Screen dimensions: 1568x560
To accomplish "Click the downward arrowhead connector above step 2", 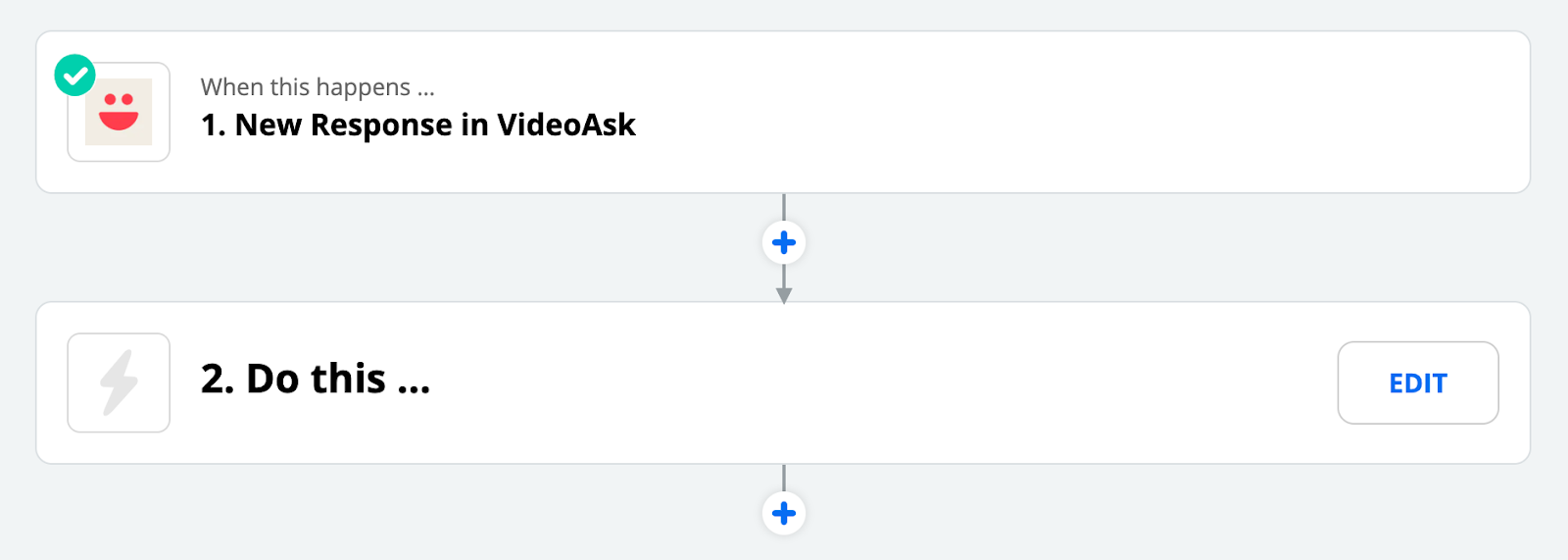I will (x=784, y=296).
